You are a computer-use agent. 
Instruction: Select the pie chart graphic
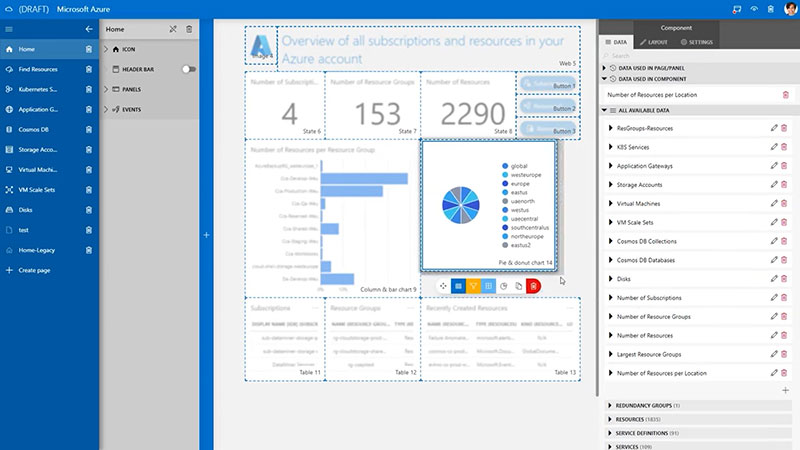[x=461, y=205]
